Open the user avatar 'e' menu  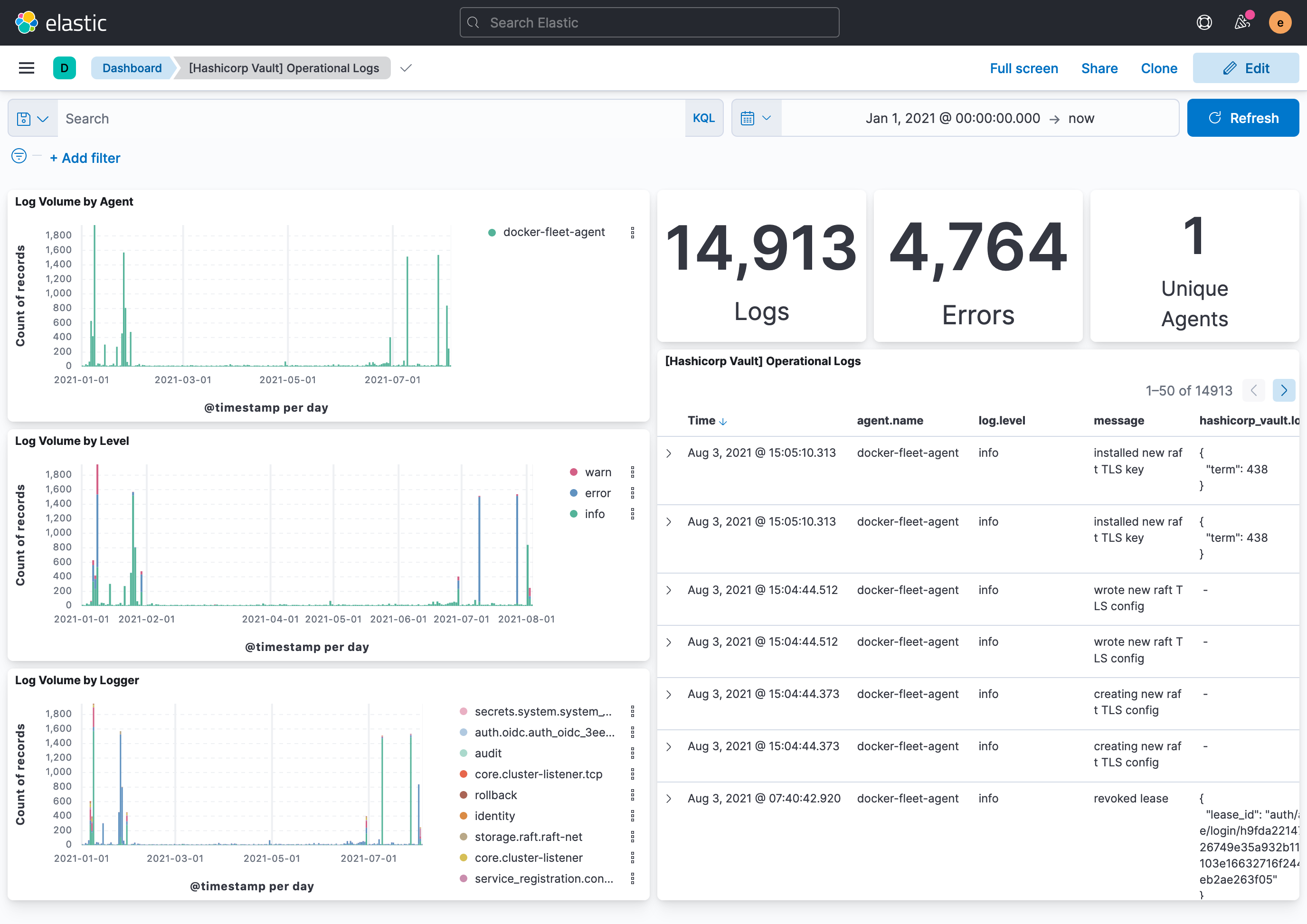point(1280,22)
